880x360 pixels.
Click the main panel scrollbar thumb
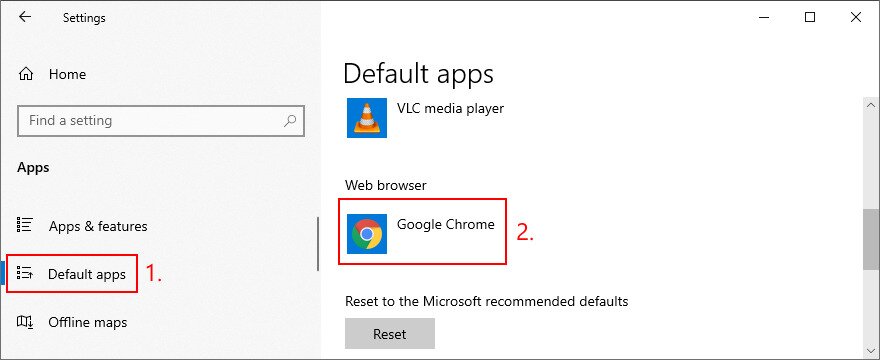[871, 240]
